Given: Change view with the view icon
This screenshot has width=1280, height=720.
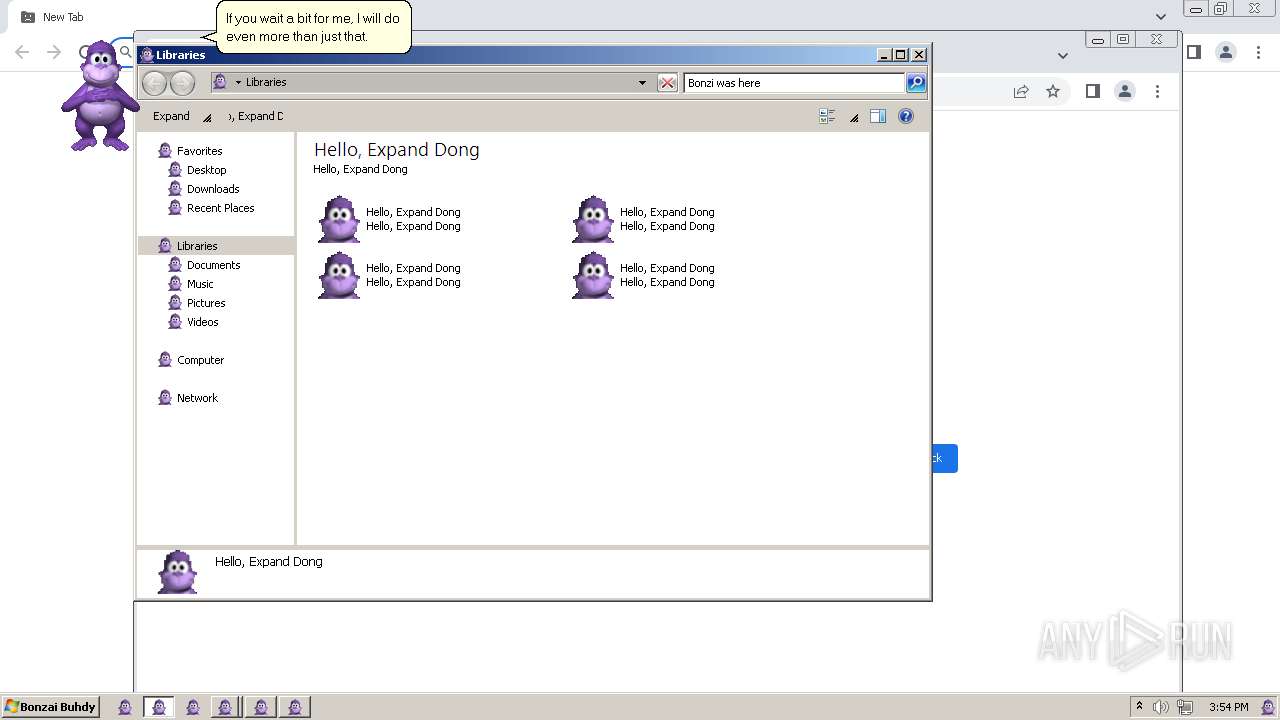Looking at the screenshot, I should coord(827,116).
